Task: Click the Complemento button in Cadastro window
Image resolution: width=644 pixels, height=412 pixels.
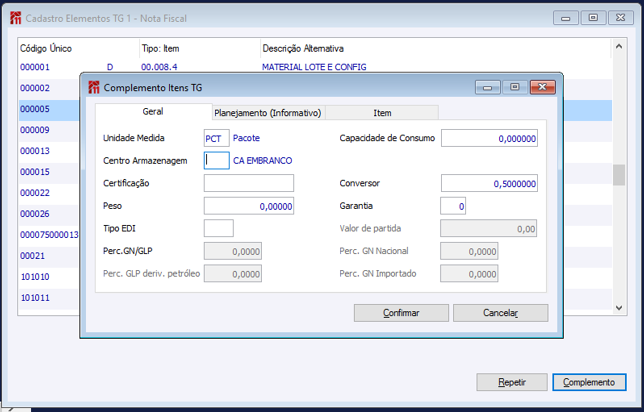Action: tap(589, 382)
